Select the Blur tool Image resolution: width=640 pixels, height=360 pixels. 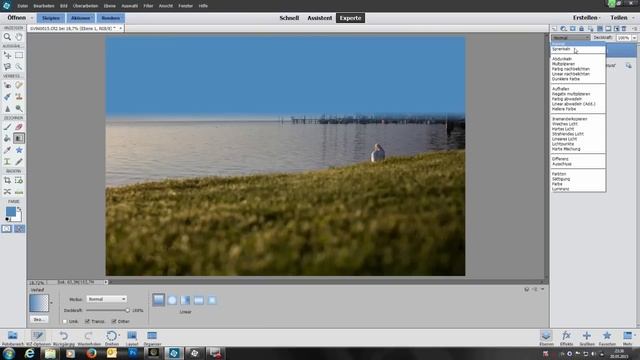tap(7, 109)
